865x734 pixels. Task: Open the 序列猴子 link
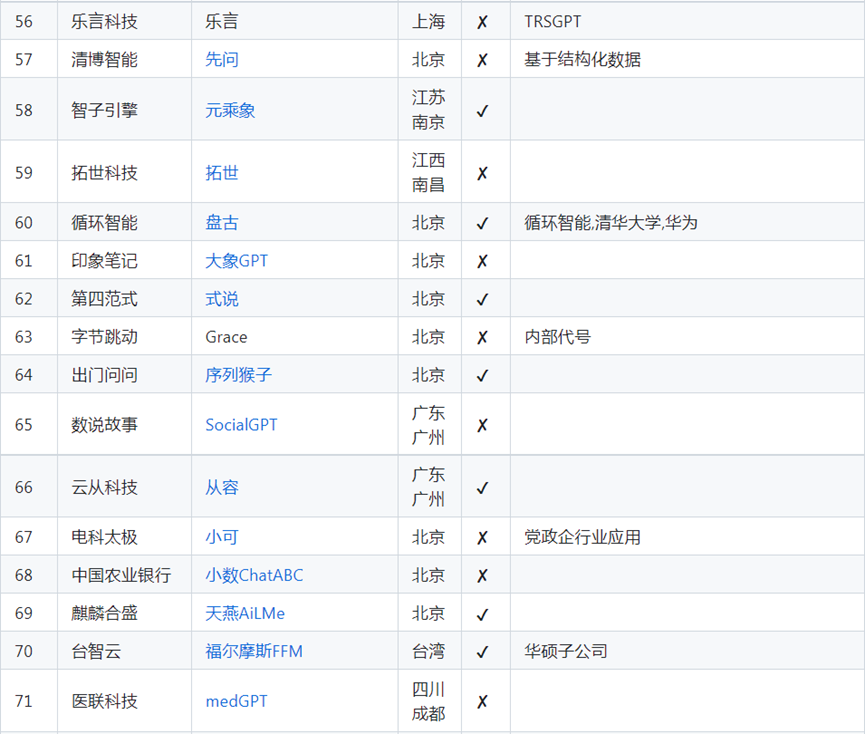tap(238, 375)
